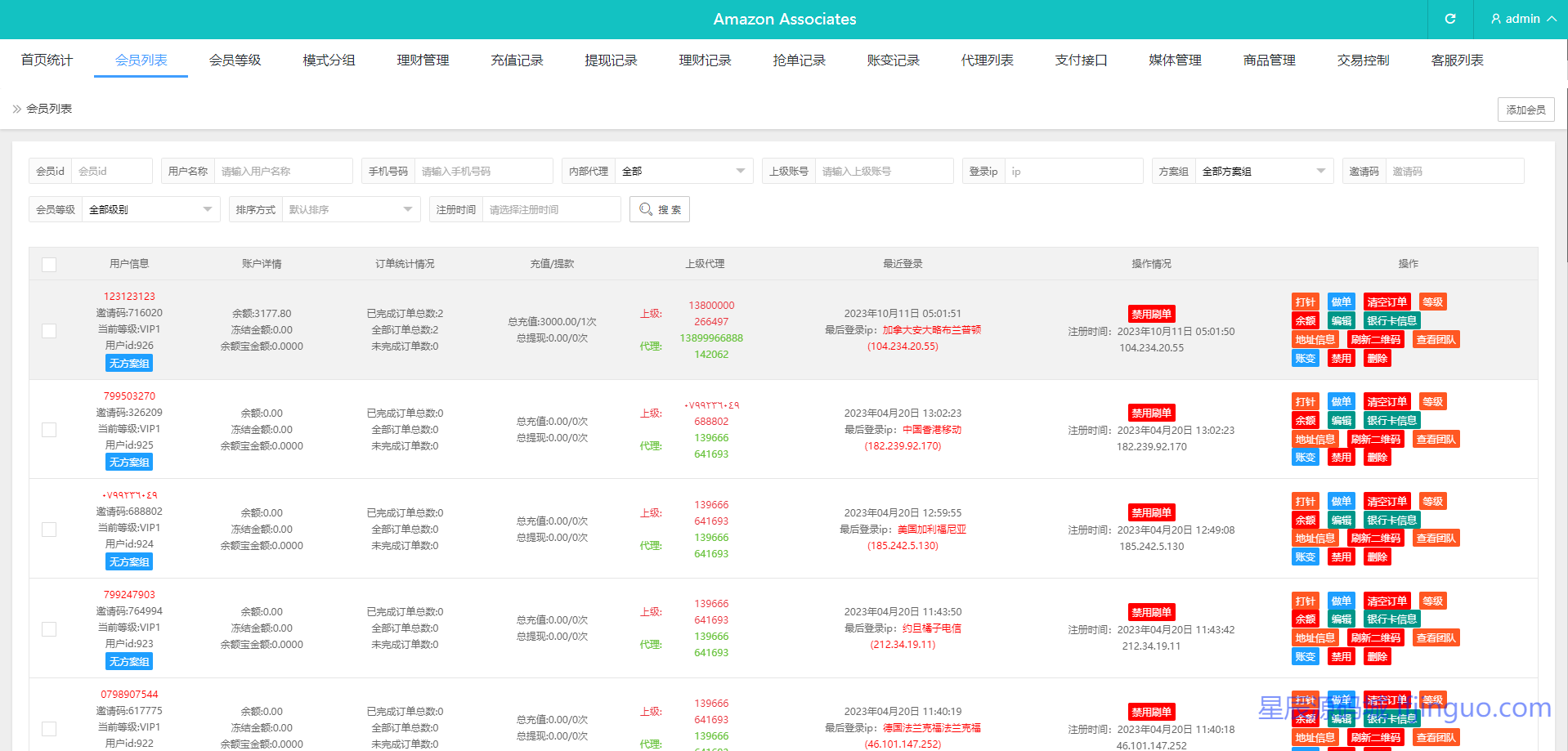
Task: Click 禁用刷单 button in first row
Action: [1151, 315]
